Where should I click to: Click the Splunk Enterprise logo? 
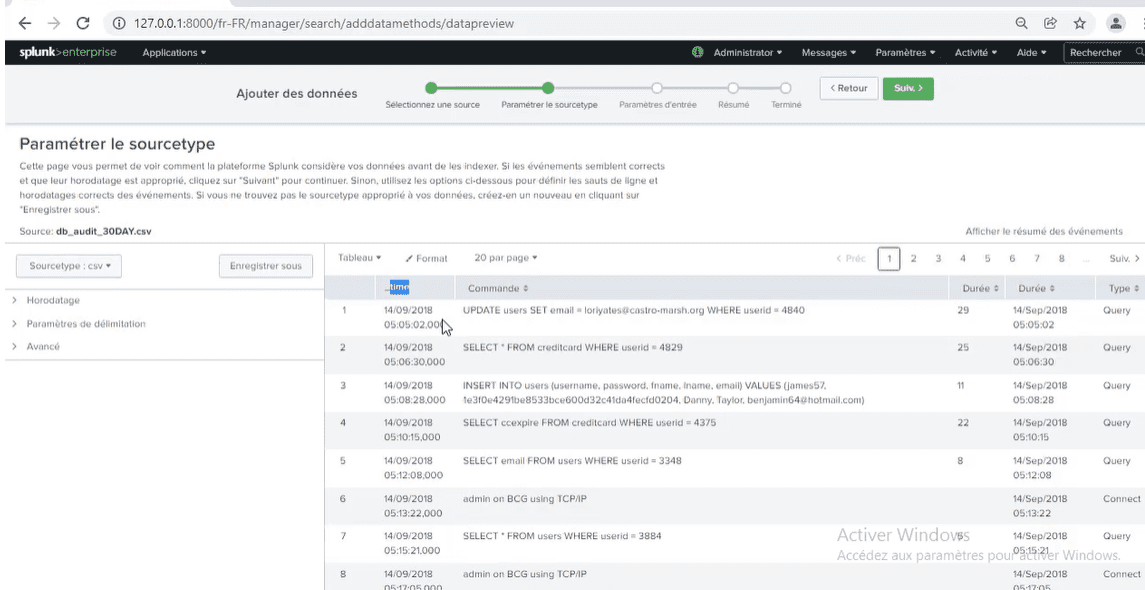click(x=68, y=53)
